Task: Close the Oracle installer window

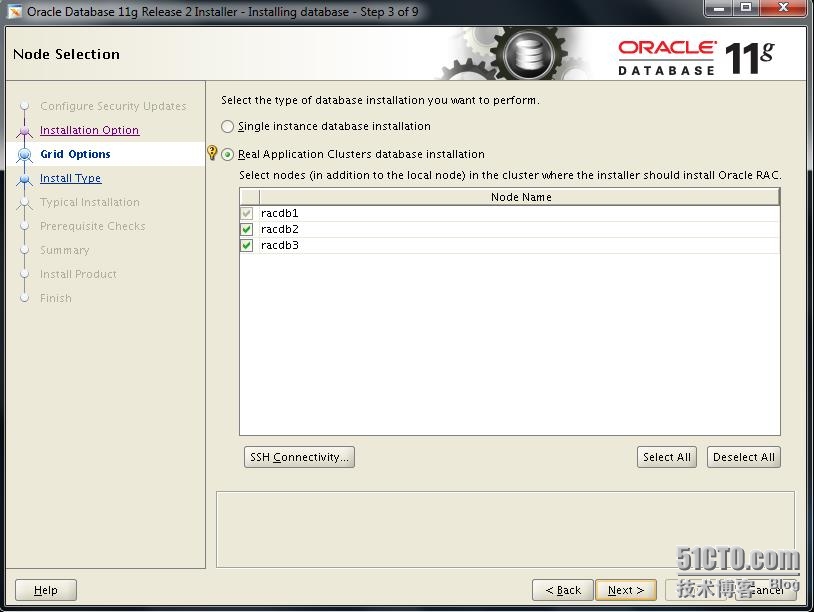Action: click(784, 8)
